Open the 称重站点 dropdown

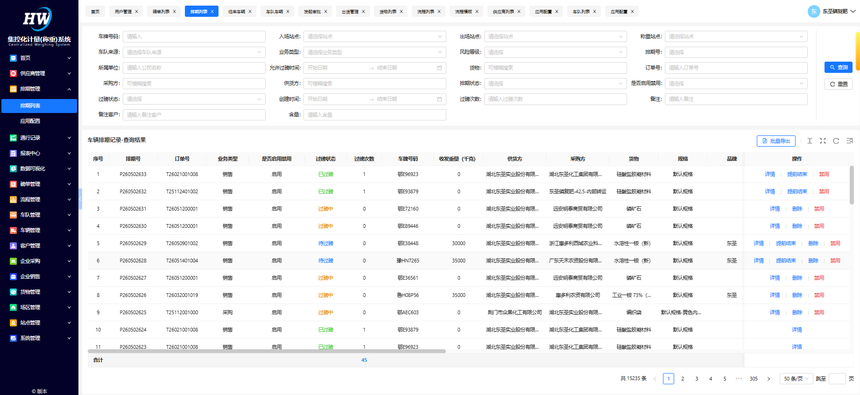736,37
